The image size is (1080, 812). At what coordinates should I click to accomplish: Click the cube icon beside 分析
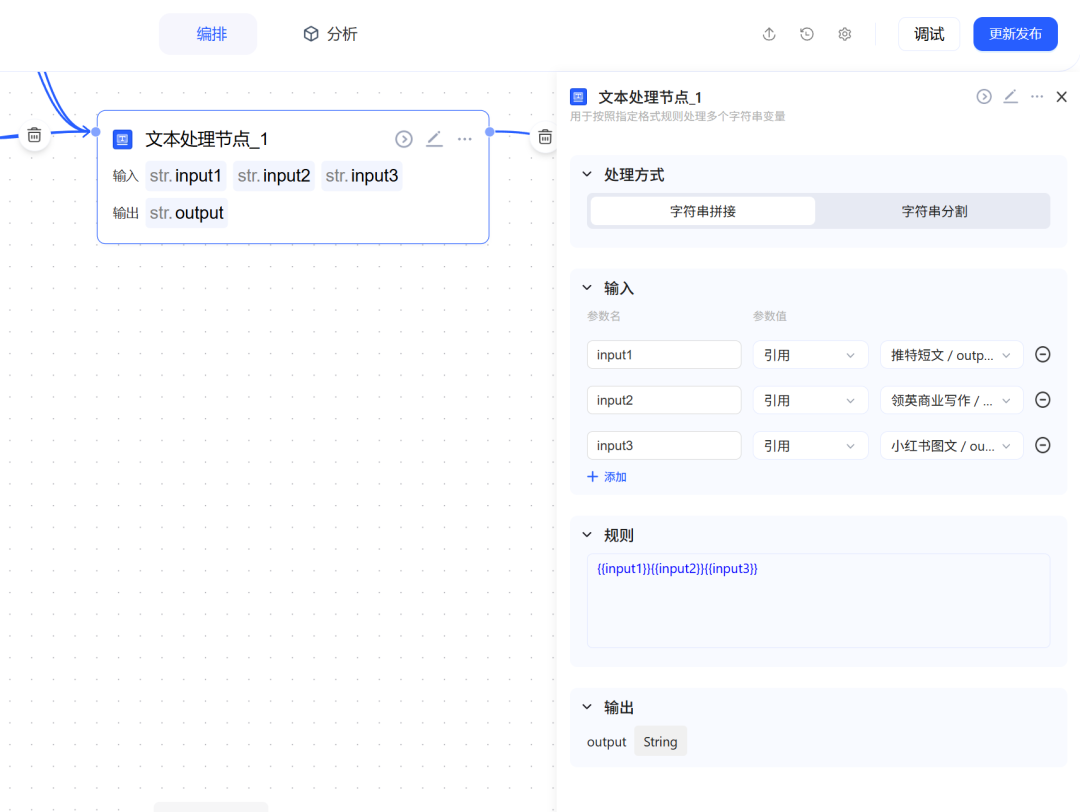[311, 34]
